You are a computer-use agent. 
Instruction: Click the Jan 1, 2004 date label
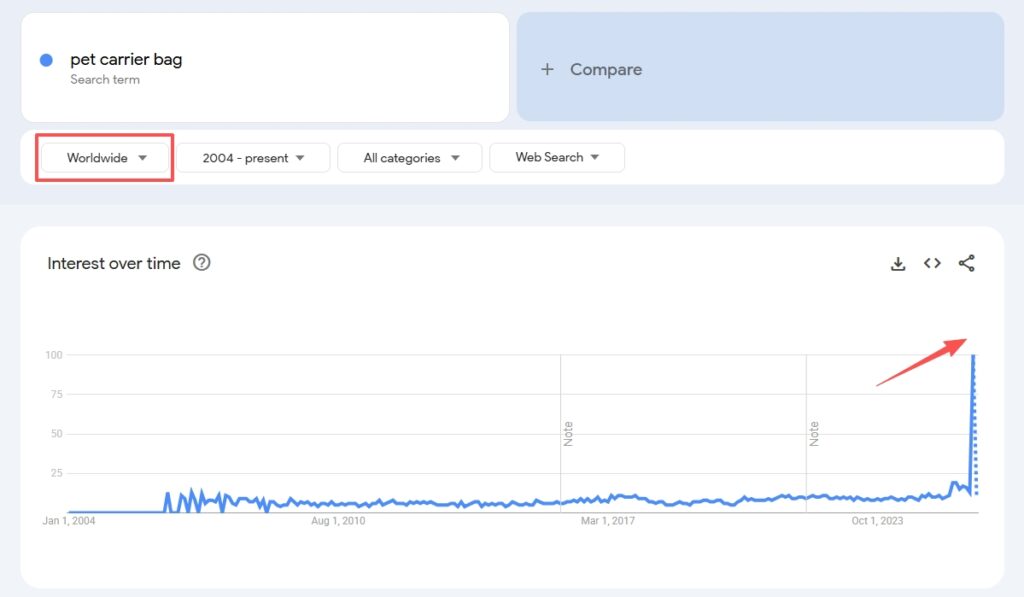(x=69, y=521)
